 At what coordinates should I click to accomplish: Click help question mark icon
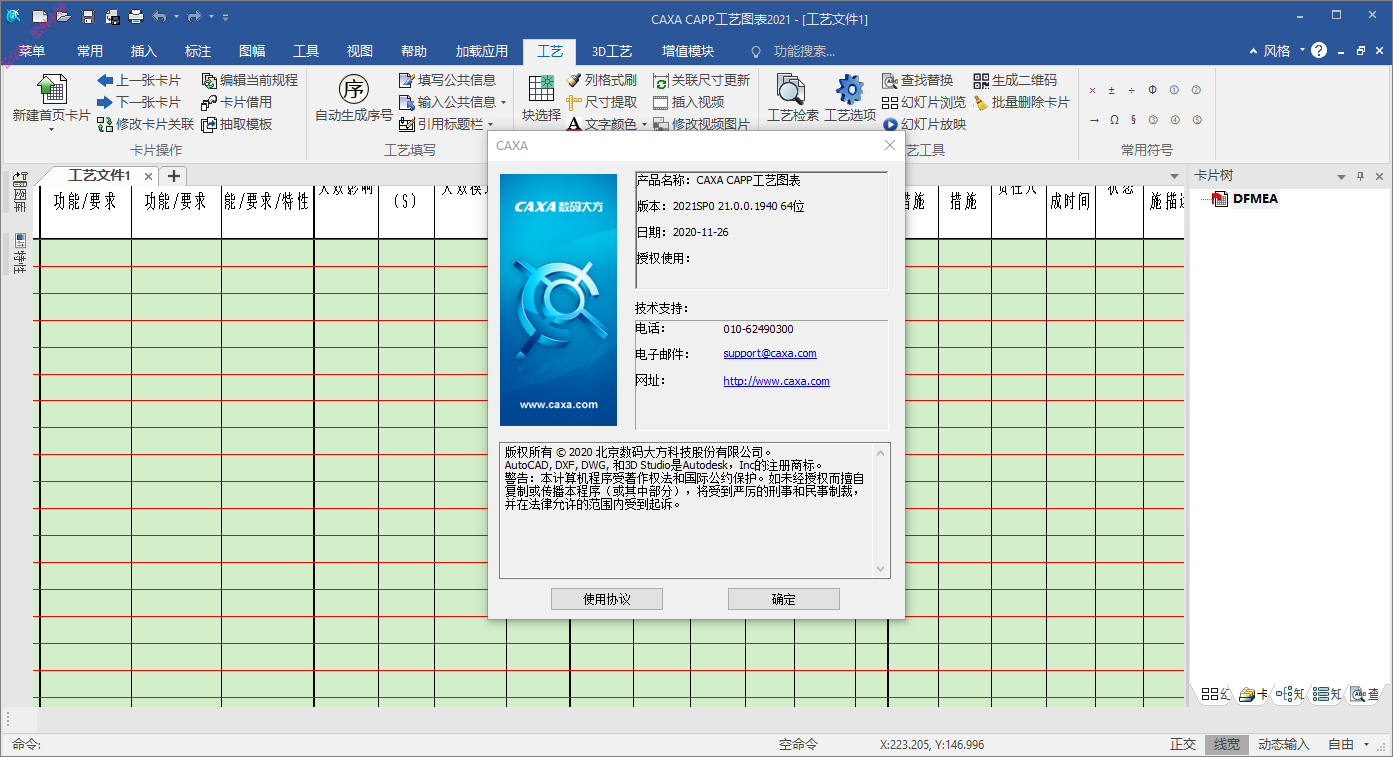pyautogui.click(x=1319, y=50)
